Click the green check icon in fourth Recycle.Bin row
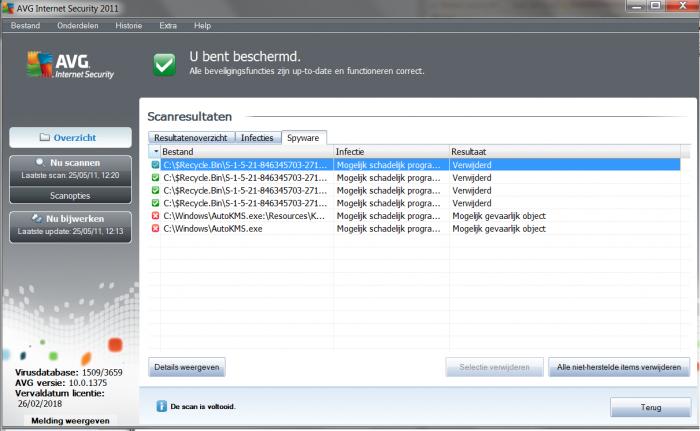 coord(155,203)
